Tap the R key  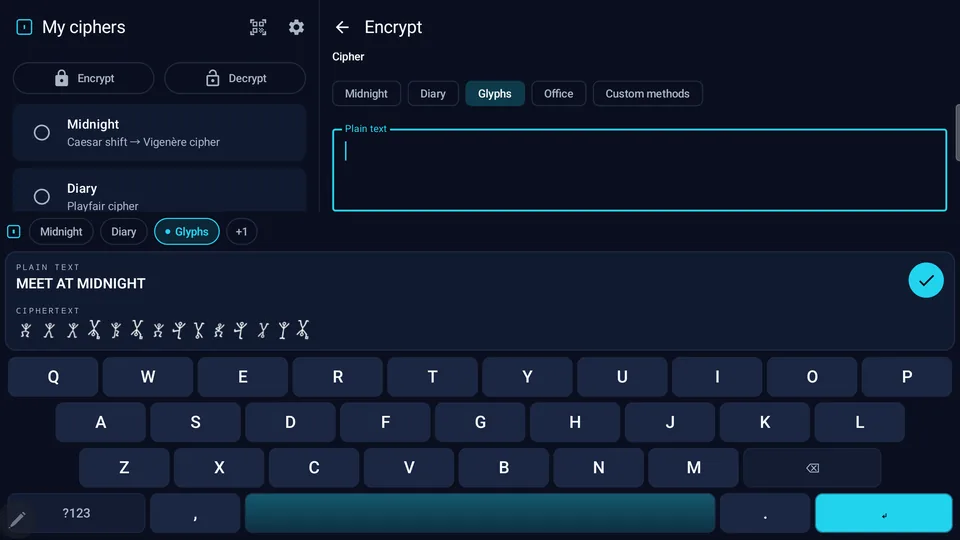coord(337,377)
